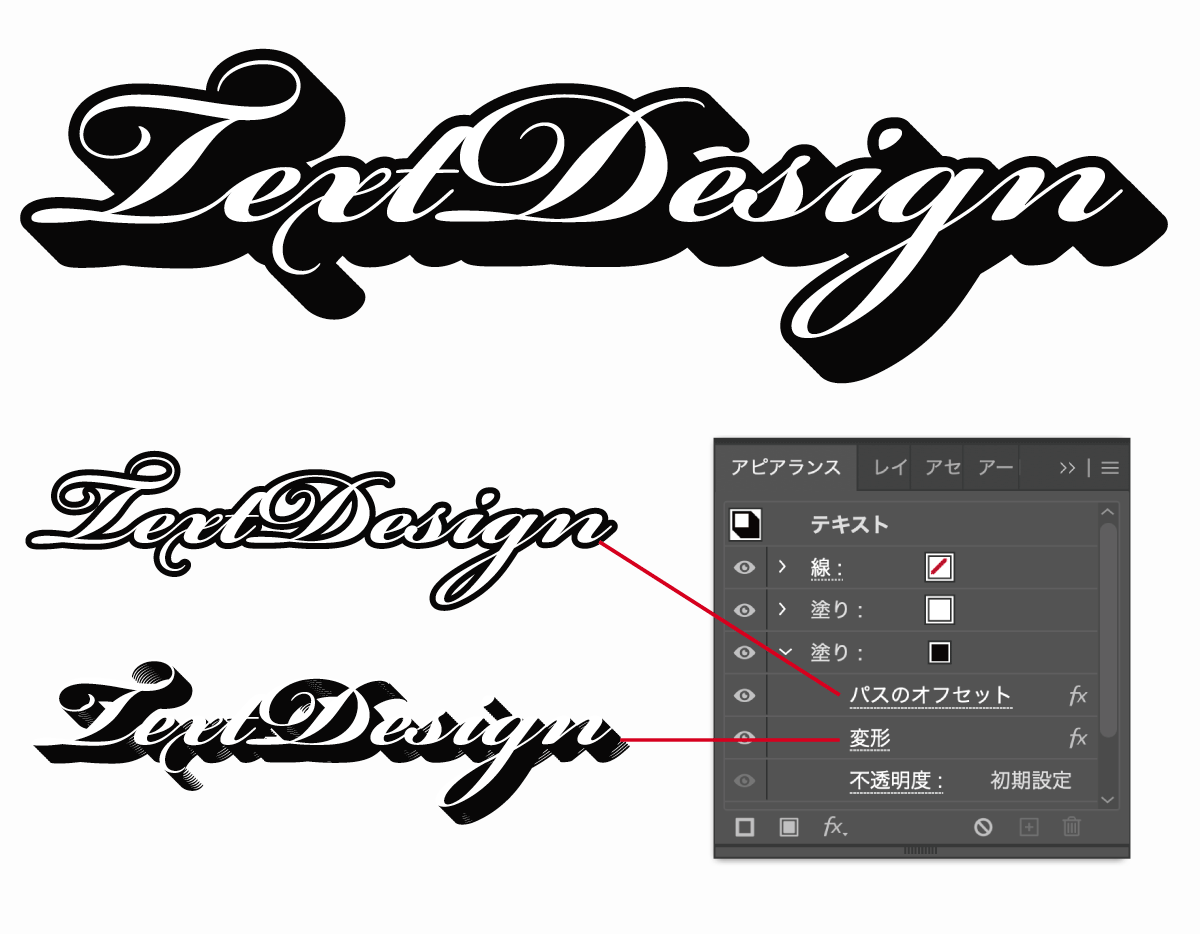The width and height of the screenshot is (1200, 934).
Task: Add a new stroke from Appearance panel
Action: [745, 826]
